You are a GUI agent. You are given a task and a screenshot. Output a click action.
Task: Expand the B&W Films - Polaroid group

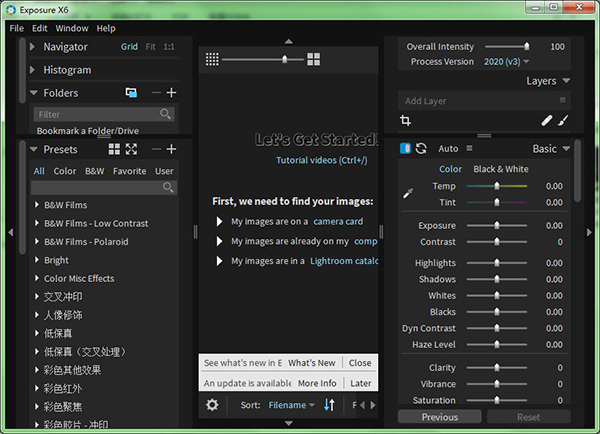[x=37, y=241]
